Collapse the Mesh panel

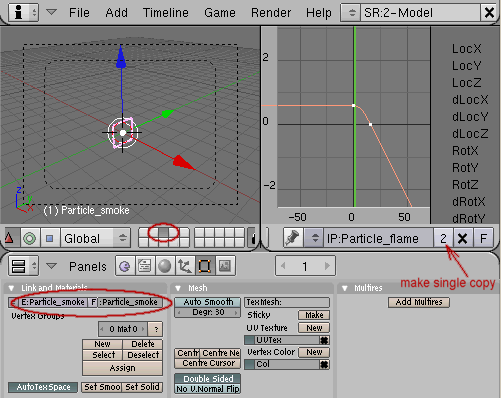point(178,288)
